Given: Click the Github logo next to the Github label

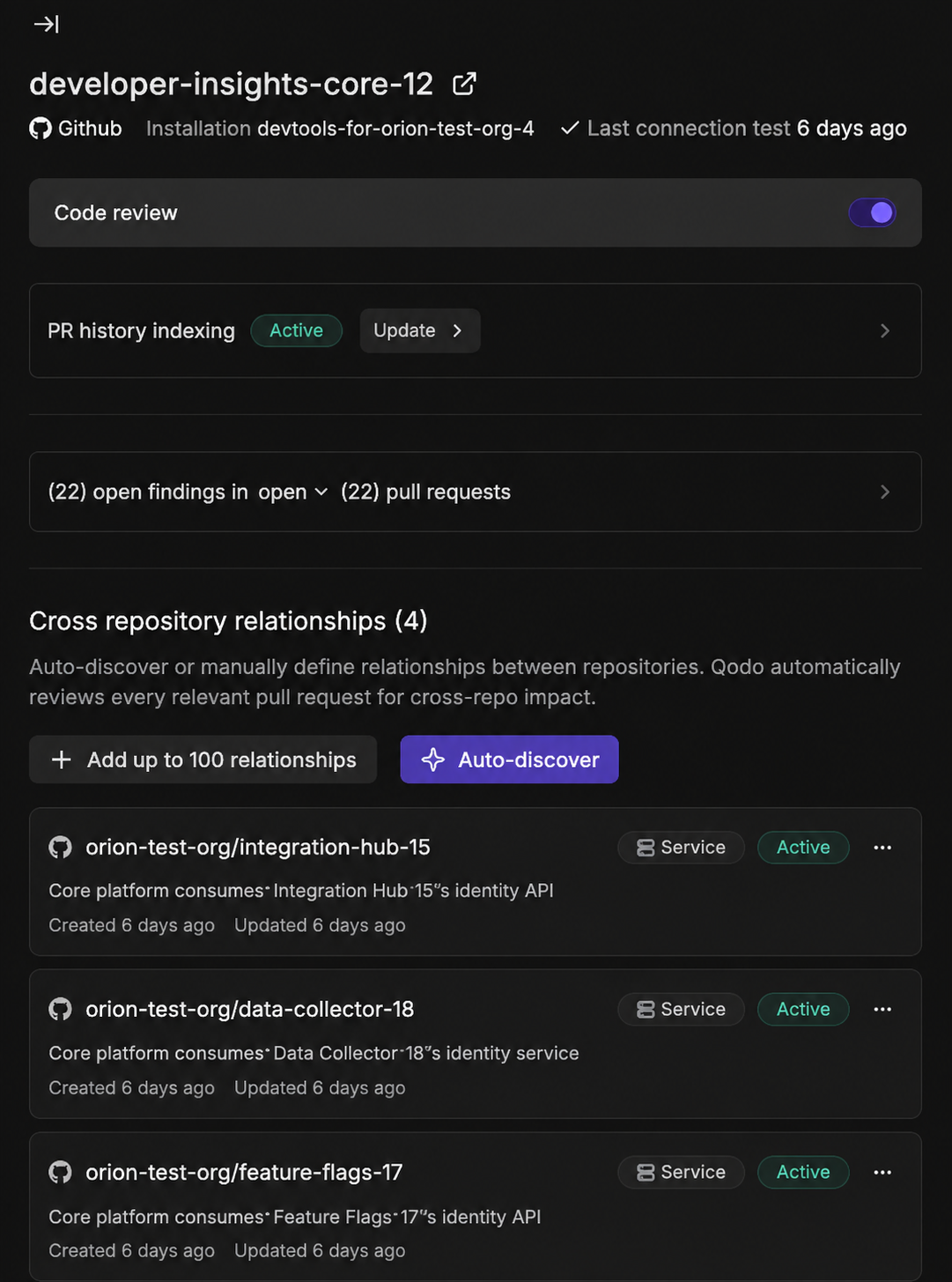Looking at the screenshot, I should 41,129.
